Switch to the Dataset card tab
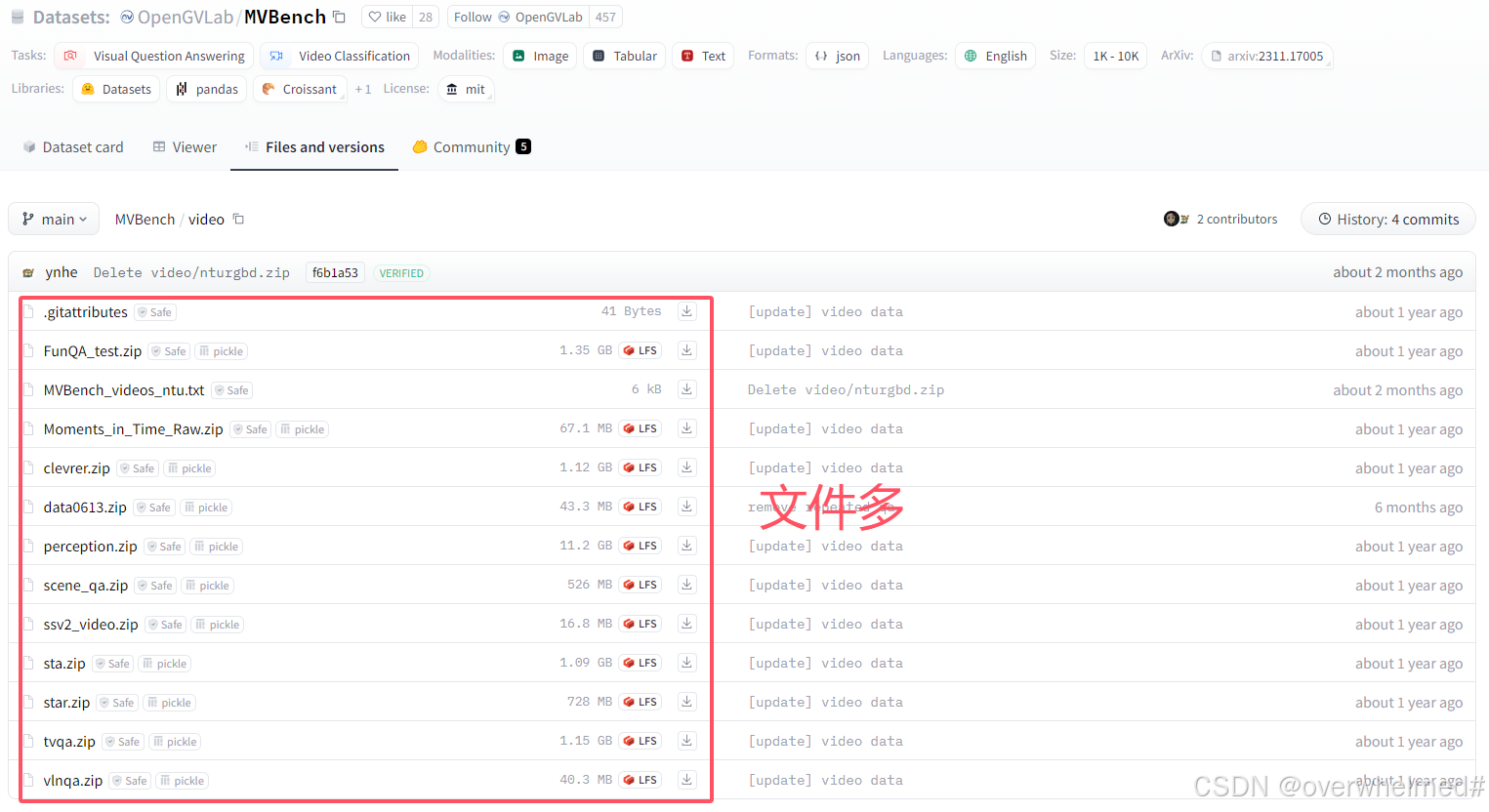Viewport: 1489px width, 812px height. coord(73,147)
